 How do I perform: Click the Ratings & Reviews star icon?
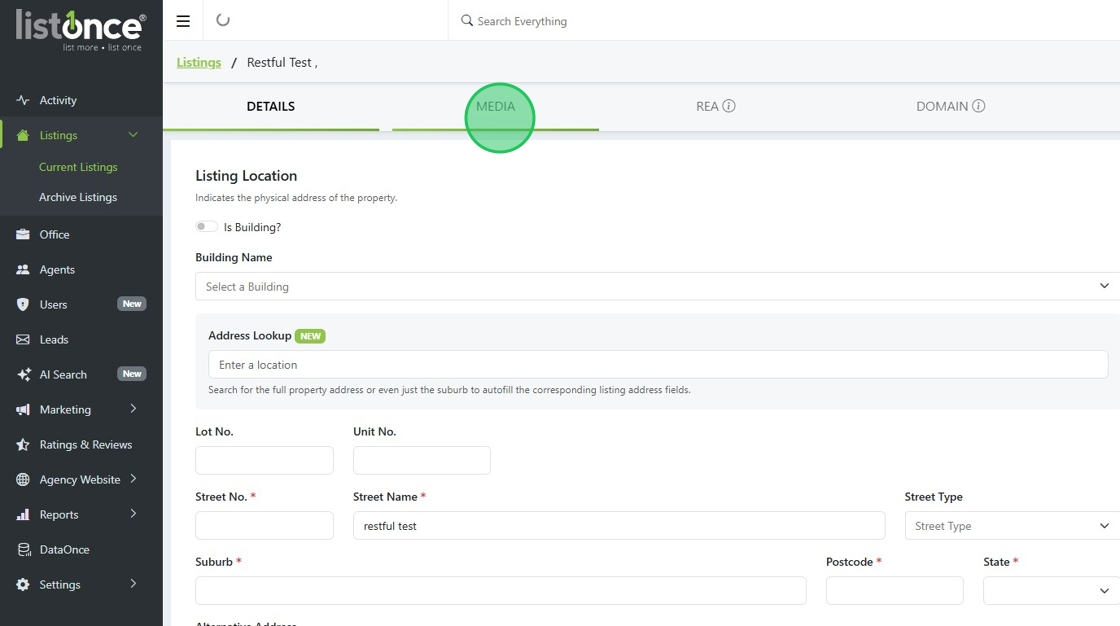coord(23,445)
